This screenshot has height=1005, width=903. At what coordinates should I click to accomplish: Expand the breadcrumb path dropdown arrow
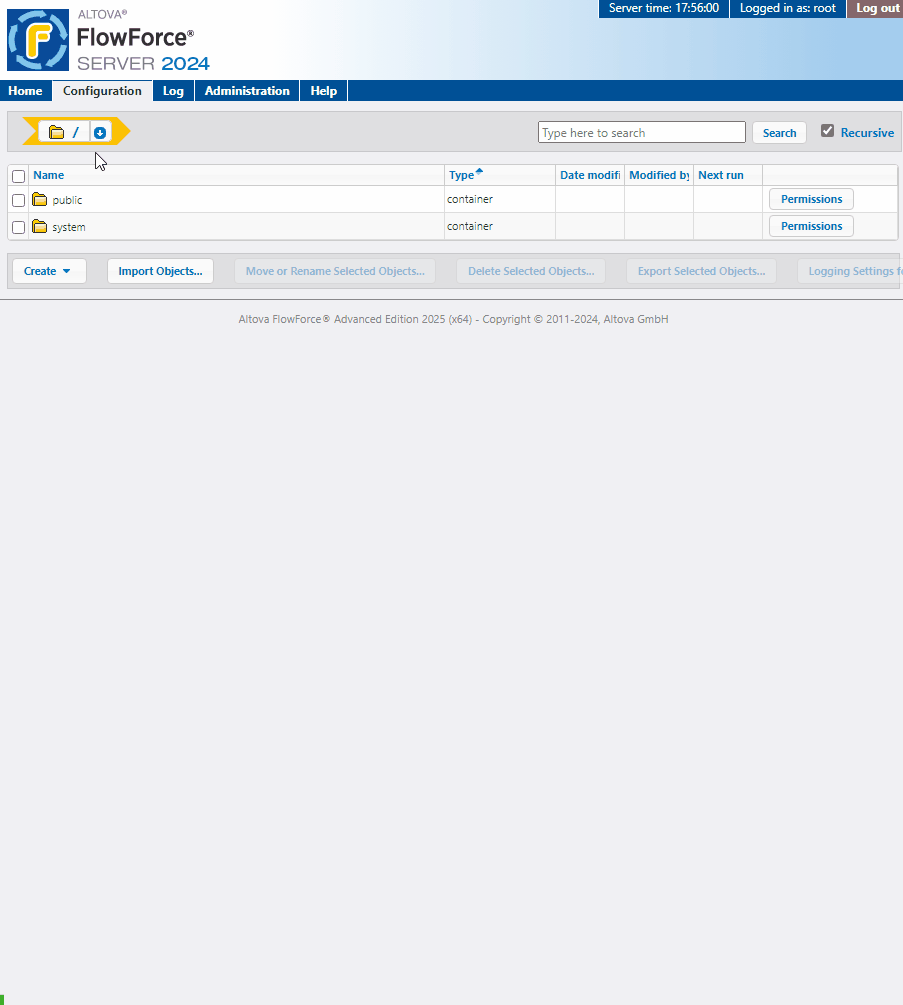(x=100, y=132)
